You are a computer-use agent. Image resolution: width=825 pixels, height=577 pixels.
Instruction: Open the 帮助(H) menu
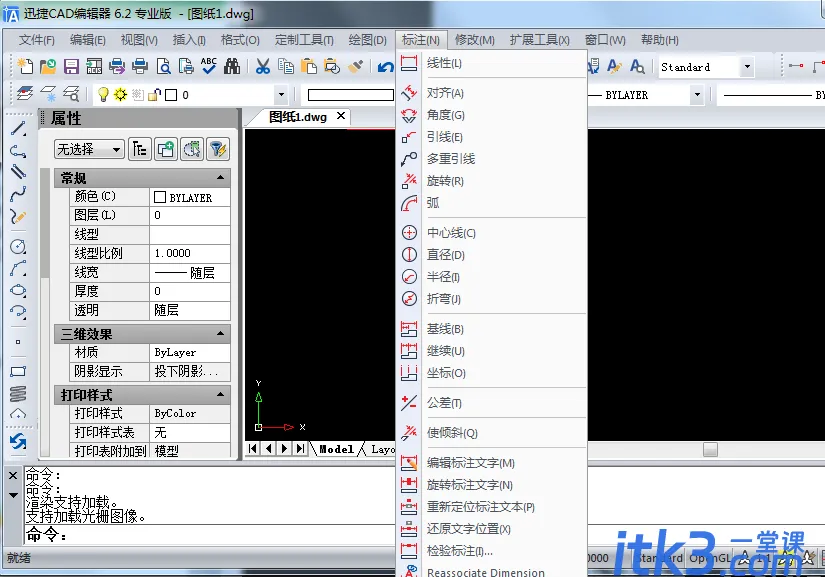[x=659, y=40]
